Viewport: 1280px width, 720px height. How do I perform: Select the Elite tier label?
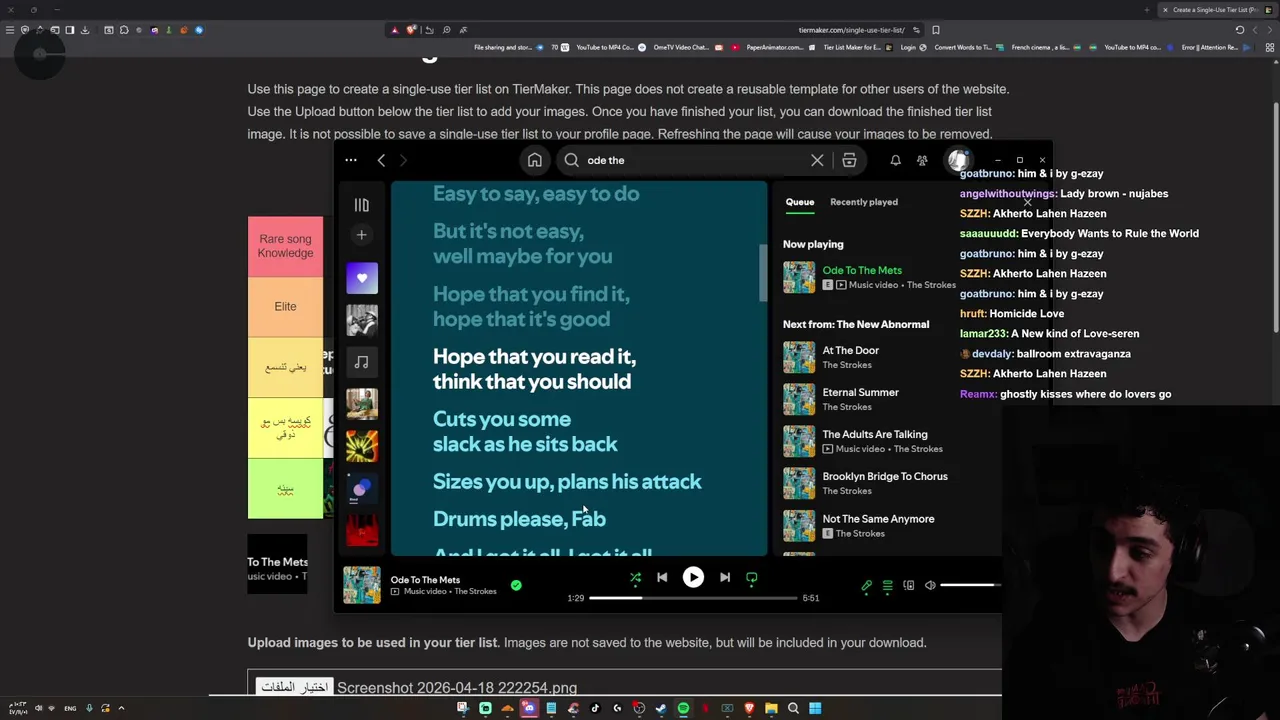tap(285, 306)
